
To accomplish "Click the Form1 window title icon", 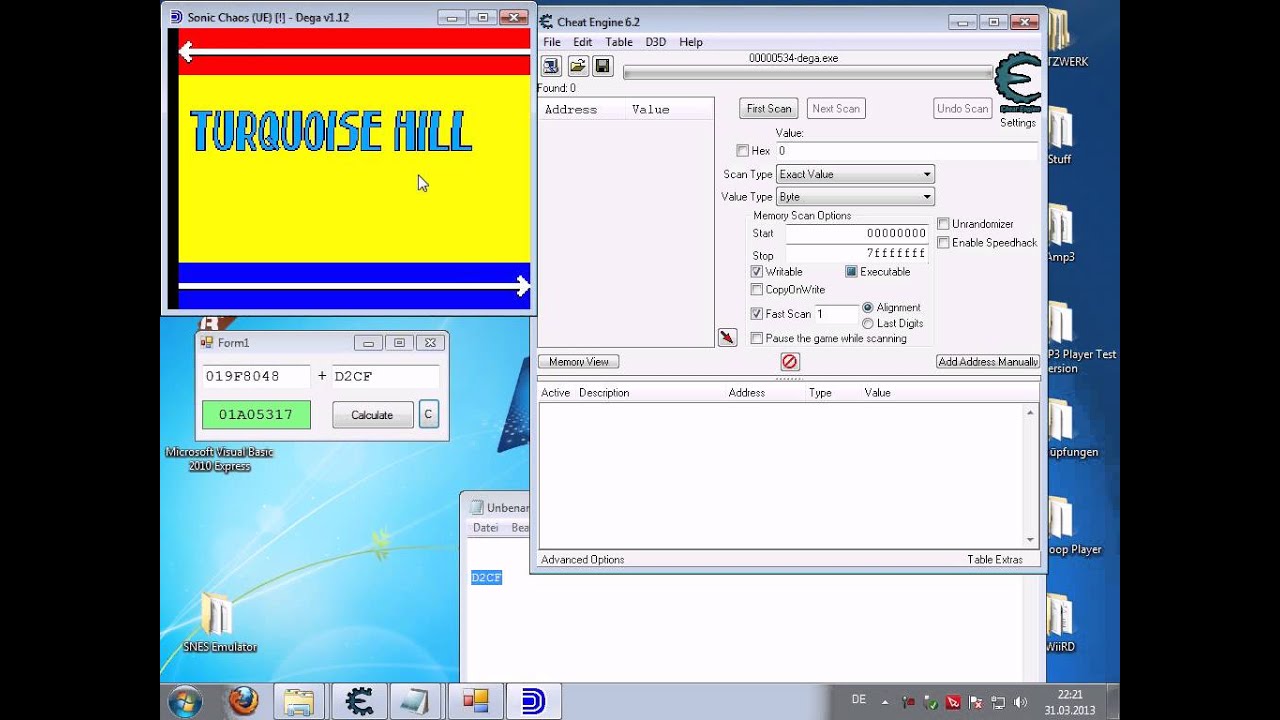I will point(207,342).
